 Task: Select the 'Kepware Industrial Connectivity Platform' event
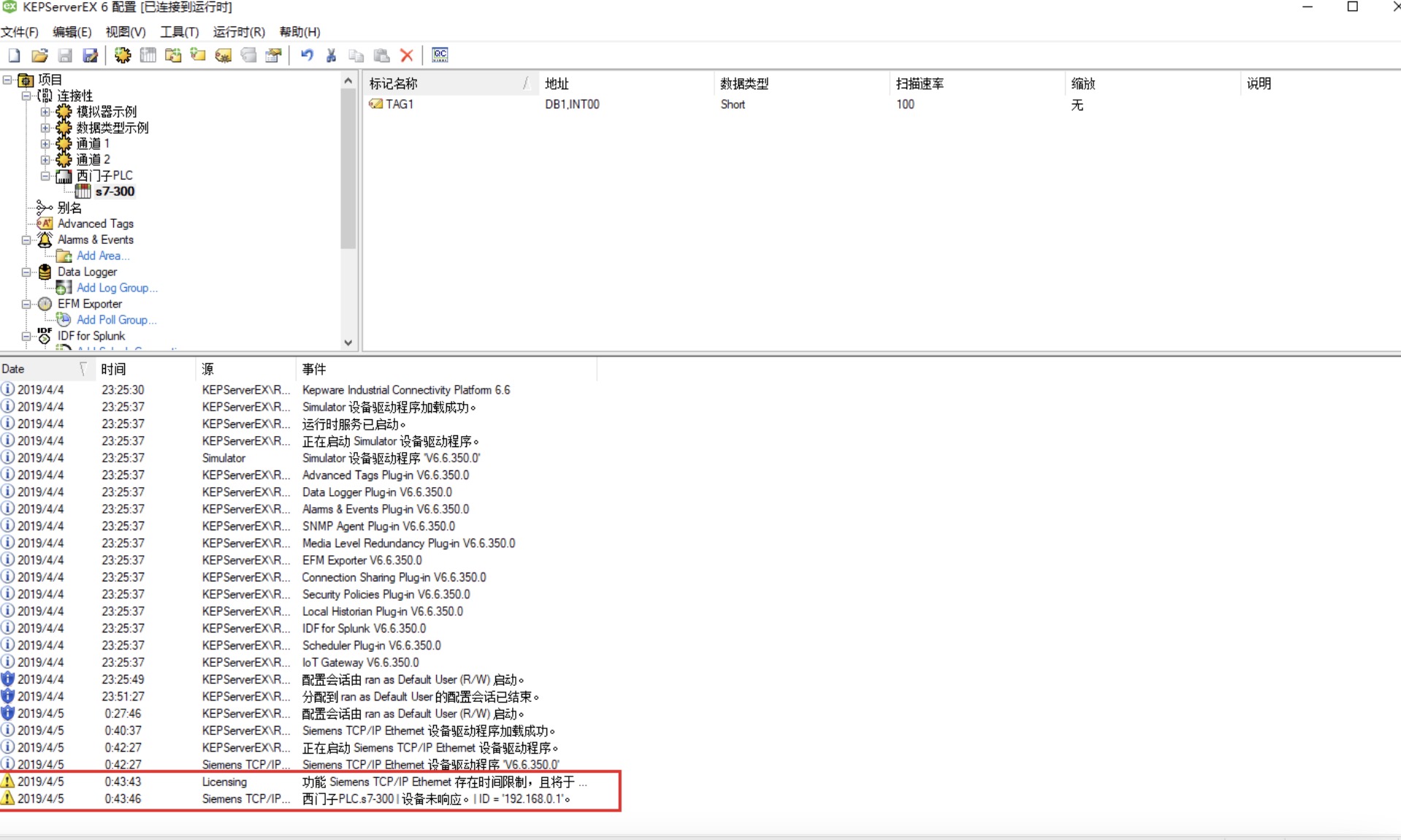pos(298,390)
